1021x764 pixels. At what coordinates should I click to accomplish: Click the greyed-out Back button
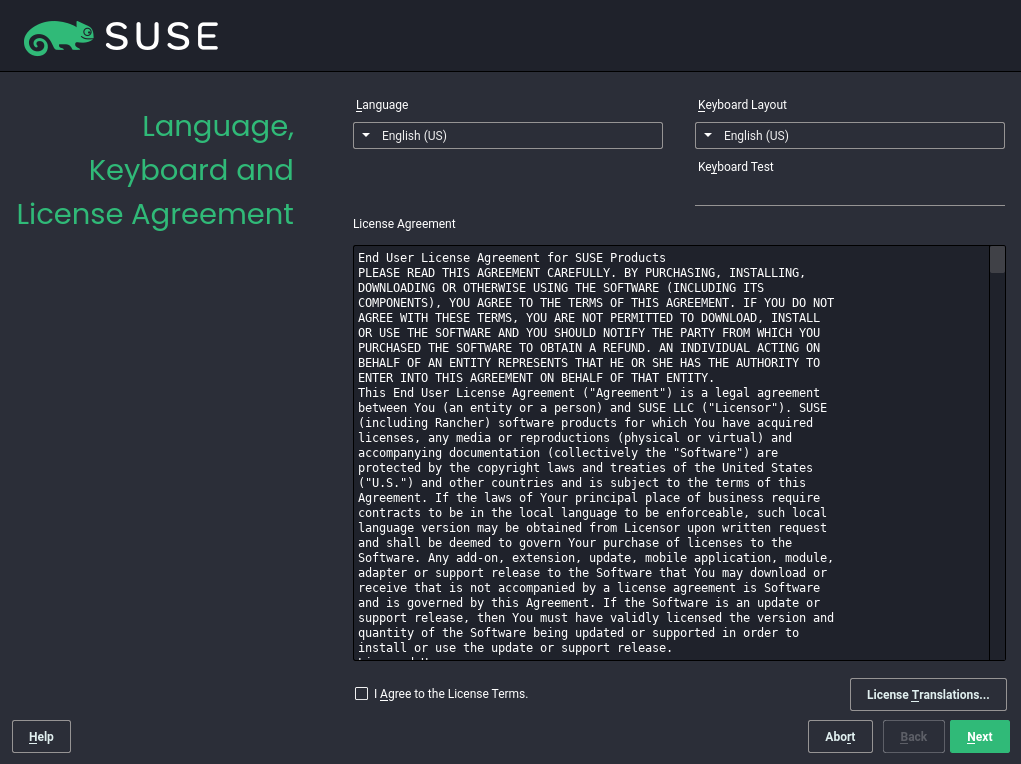(913, 737)
